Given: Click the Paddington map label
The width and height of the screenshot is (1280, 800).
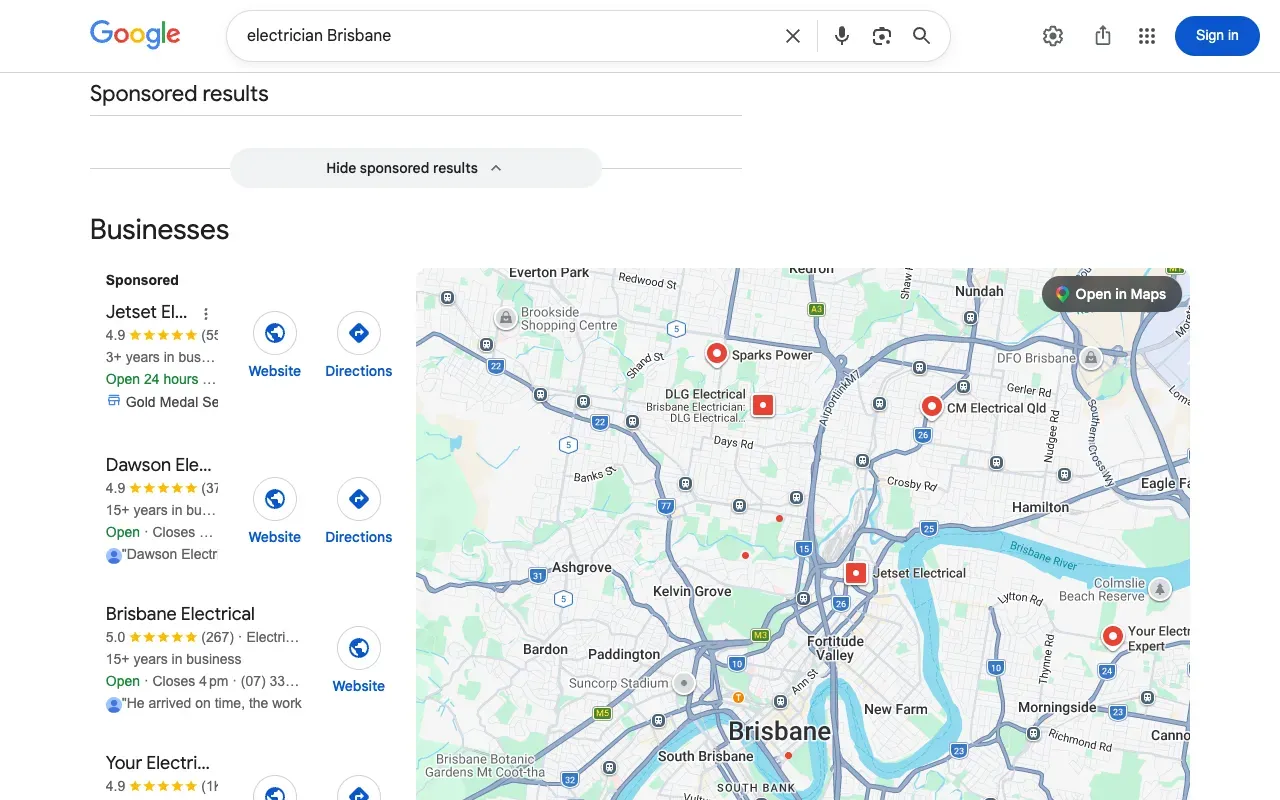Looking at the screenshot, I should coord(624,654).
